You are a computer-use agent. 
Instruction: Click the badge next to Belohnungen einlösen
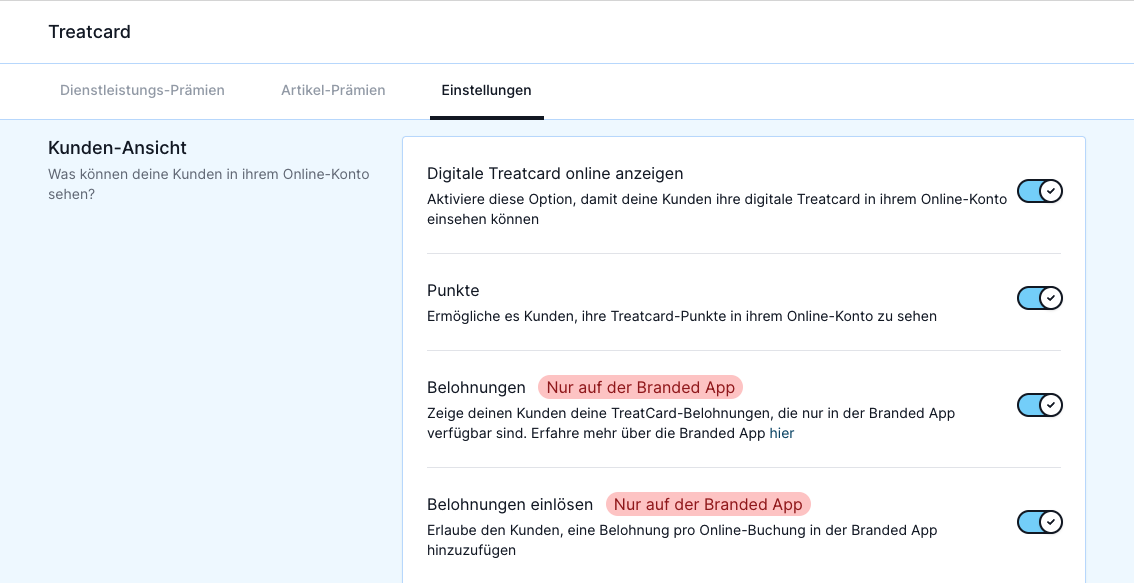708,504
